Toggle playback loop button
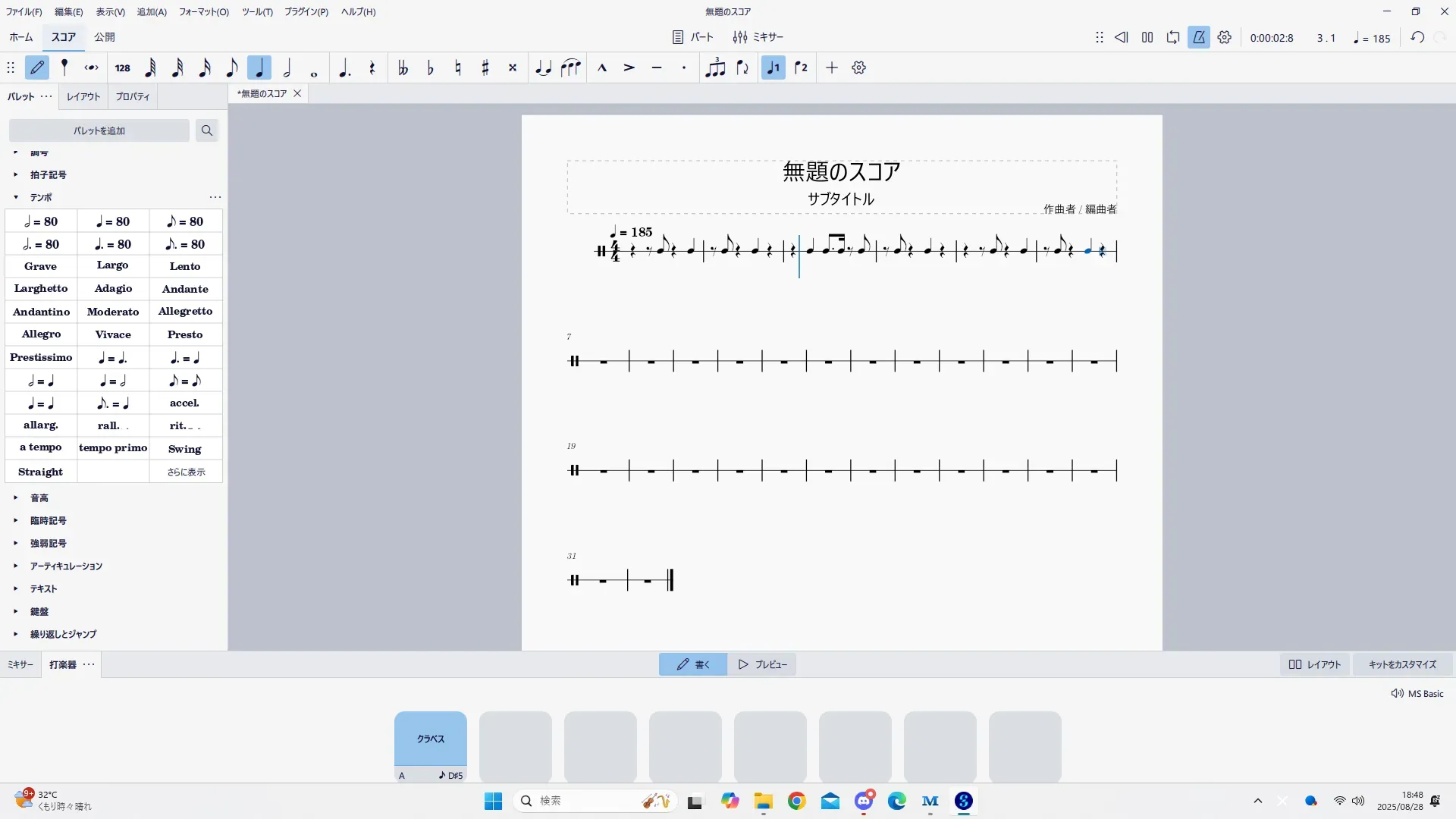Screen dimensions: 1456x819 click(1173, 37)
